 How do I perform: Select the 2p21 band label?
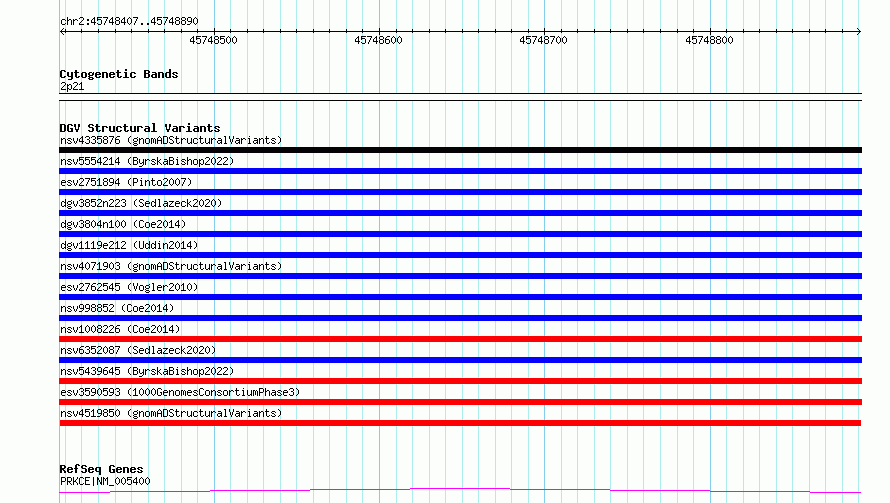click(x=72, y=86)
